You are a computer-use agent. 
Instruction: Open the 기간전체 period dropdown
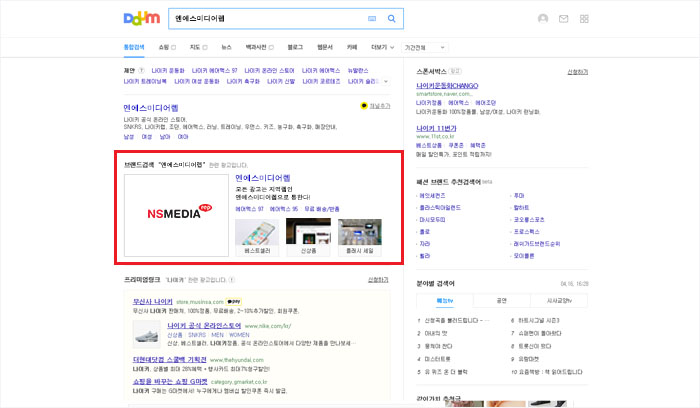click(x=425, y=47)
